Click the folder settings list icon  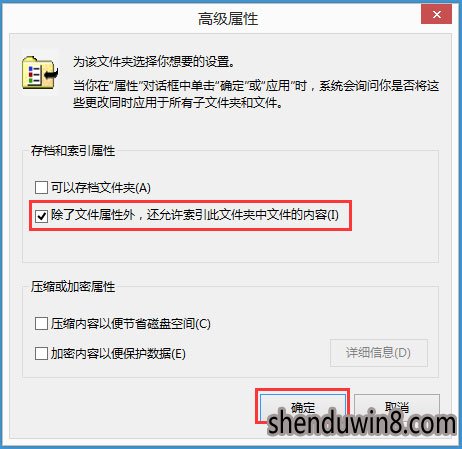click(x=40, y=72)
